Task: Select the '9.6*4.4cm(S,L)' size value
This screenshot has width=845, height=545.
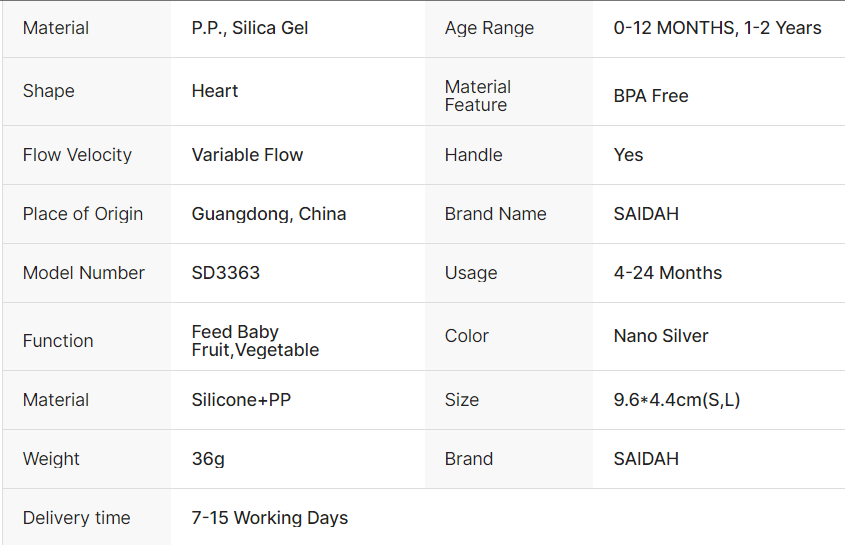Action: pos(677,400)
